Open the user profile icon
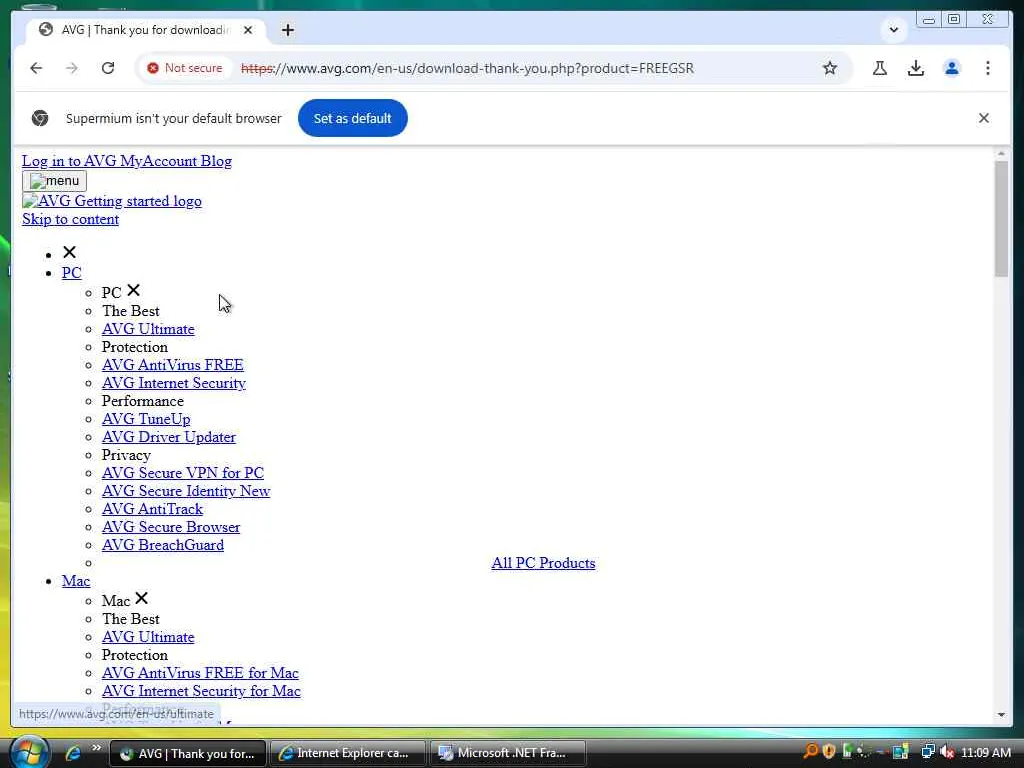 tap(952, 68)
